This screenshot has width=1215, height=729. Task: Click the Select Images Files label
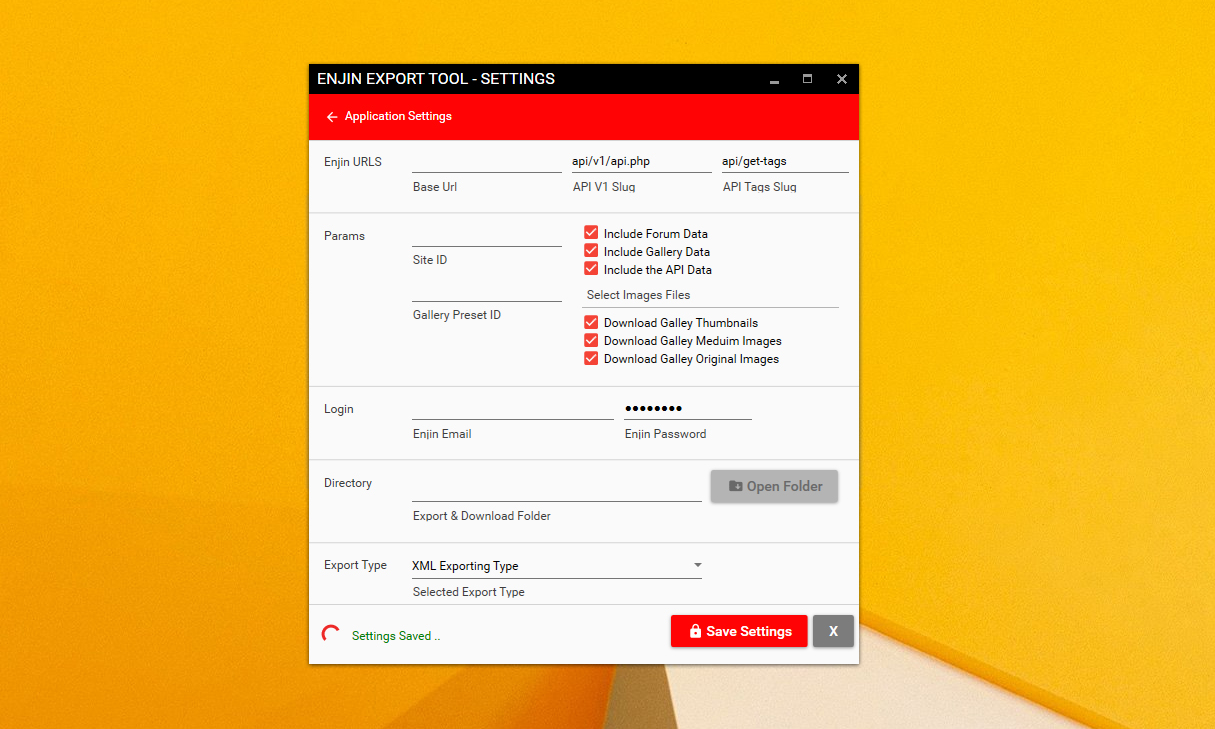638,295
